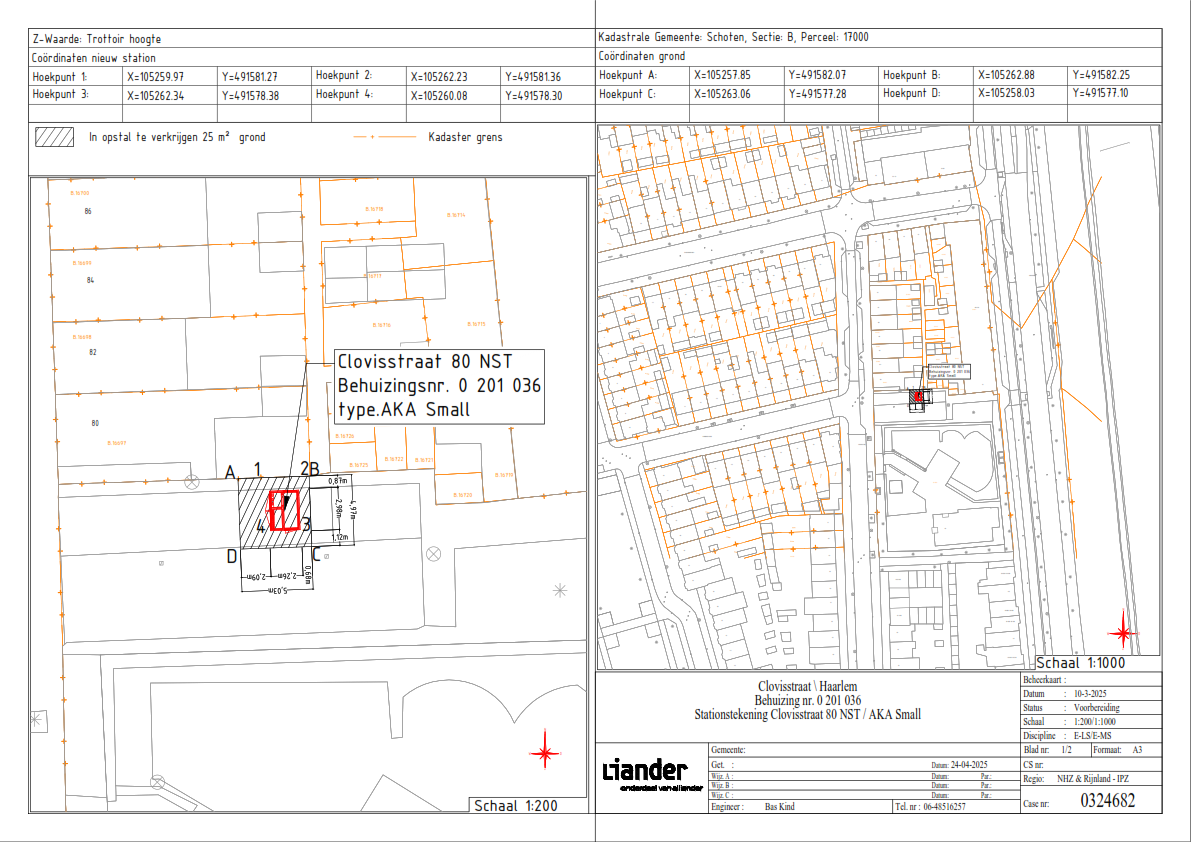Click corner label D on the hatched plot
1191x842 pixels.
(231, 555)
